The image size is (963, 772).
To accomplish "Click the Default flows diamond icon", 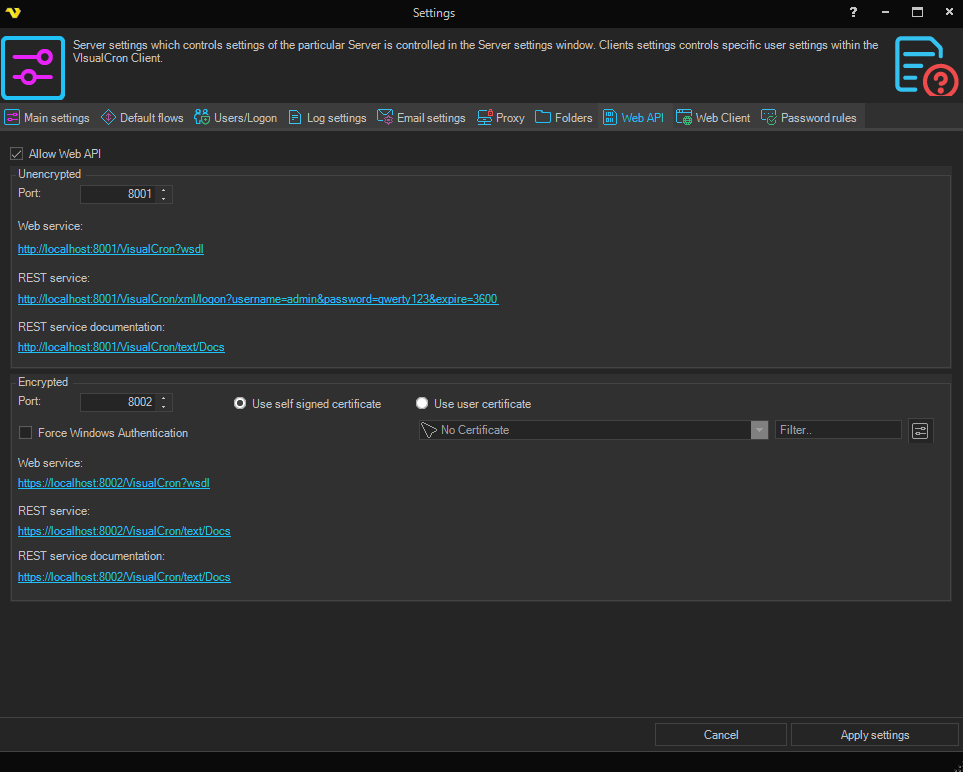I will click(x=108, y=118).
